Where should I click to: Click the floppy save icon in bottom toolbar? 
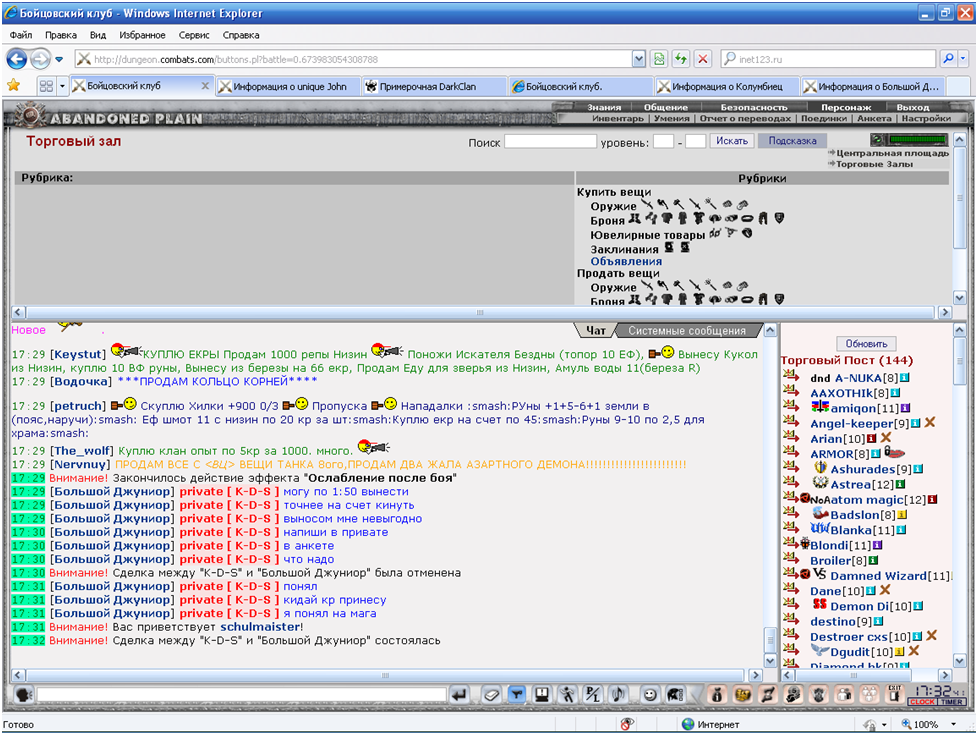point(542,694)
